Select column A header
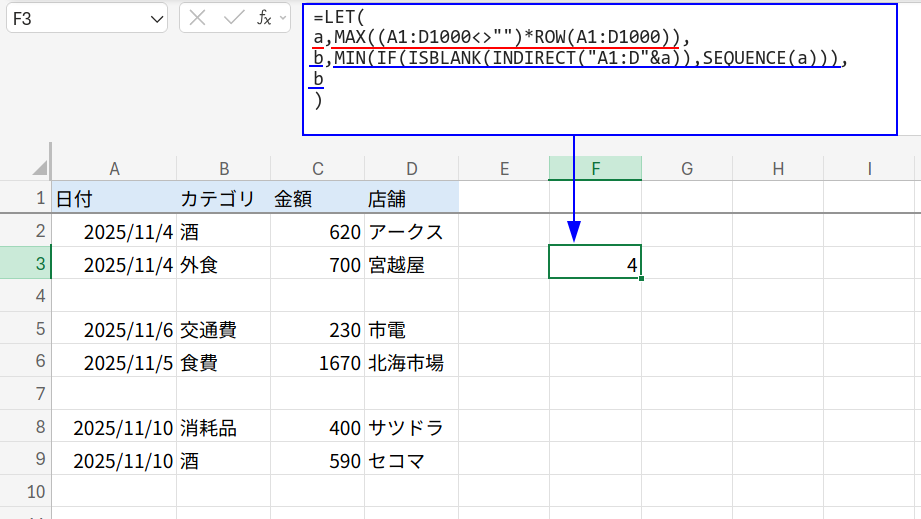Screen dimensions: 921x519 pyautogui.click(x=114, y=168)
